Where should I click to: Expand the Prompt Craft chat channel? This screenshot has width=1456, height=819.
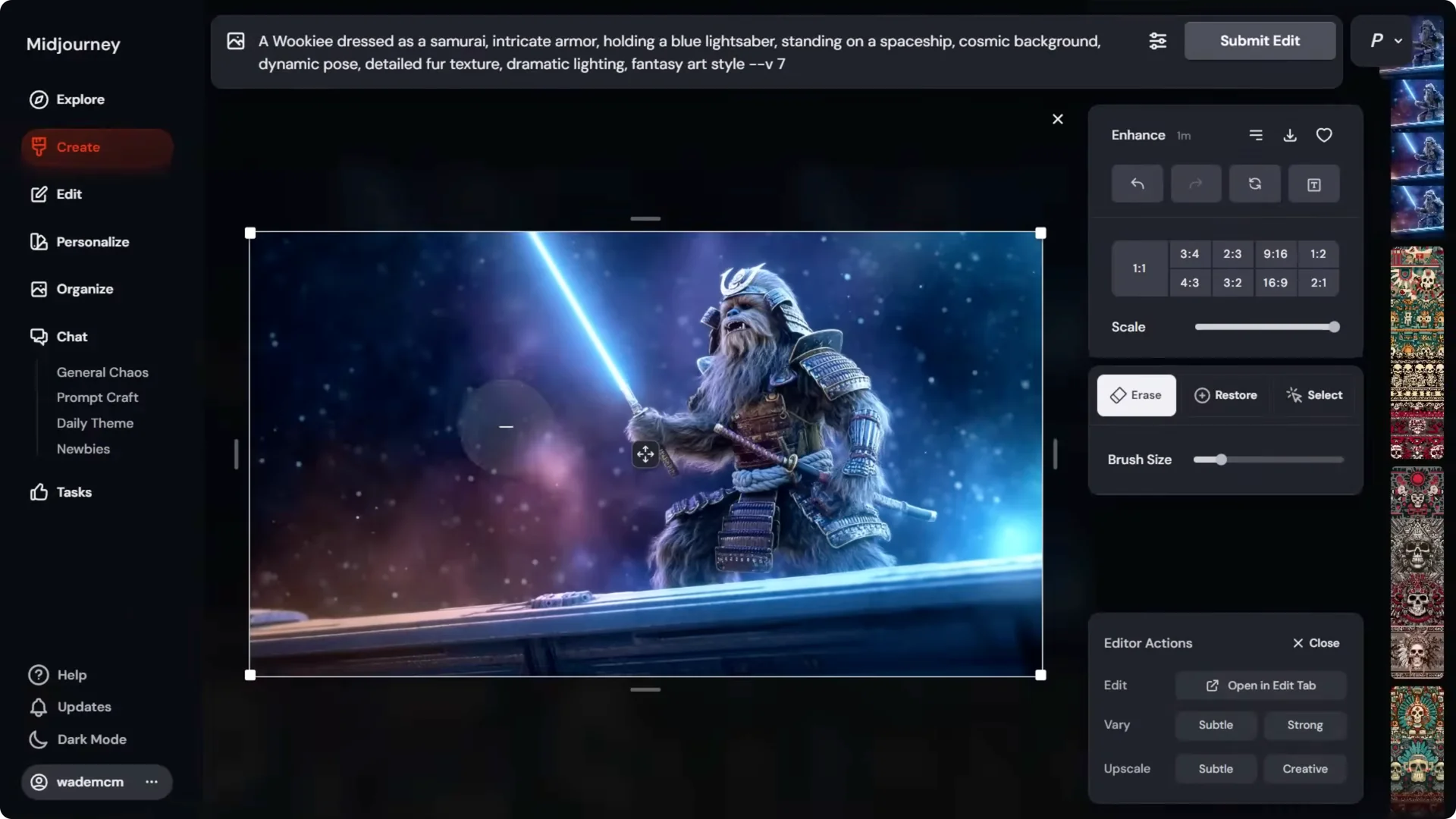click(x=97, y=397)
